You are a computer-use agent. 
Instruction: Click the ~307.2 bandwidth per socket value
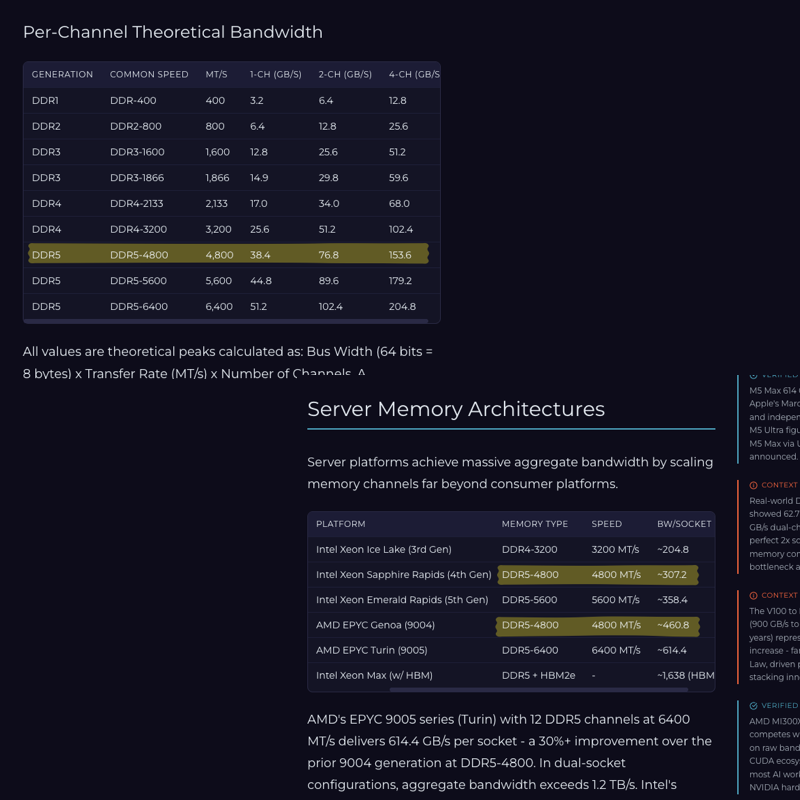tap(671, 574)
